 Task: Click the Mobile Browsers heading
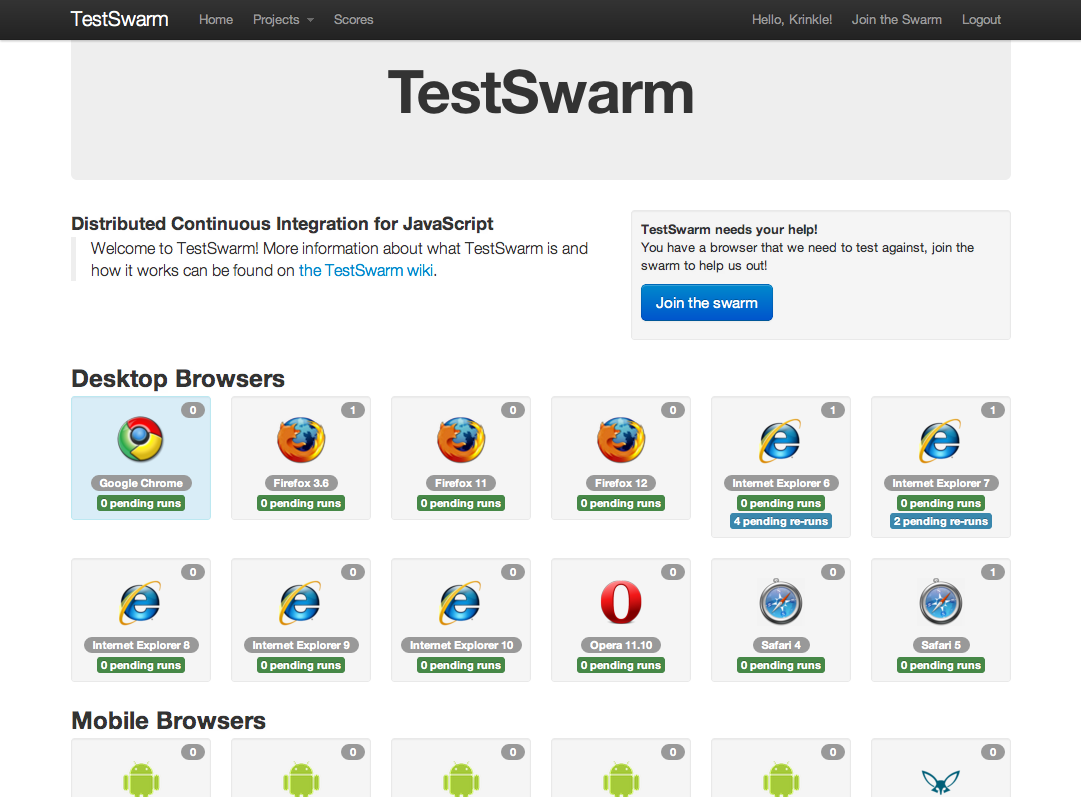click(168, 720)
